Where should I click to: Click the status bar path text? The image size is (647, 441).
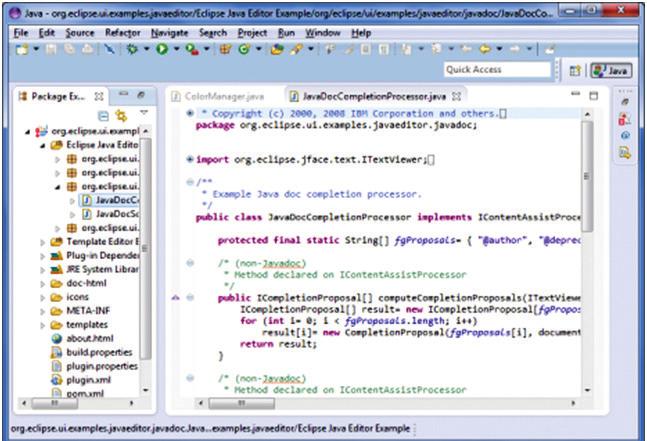pyautogui.click(x=210, y=429)
